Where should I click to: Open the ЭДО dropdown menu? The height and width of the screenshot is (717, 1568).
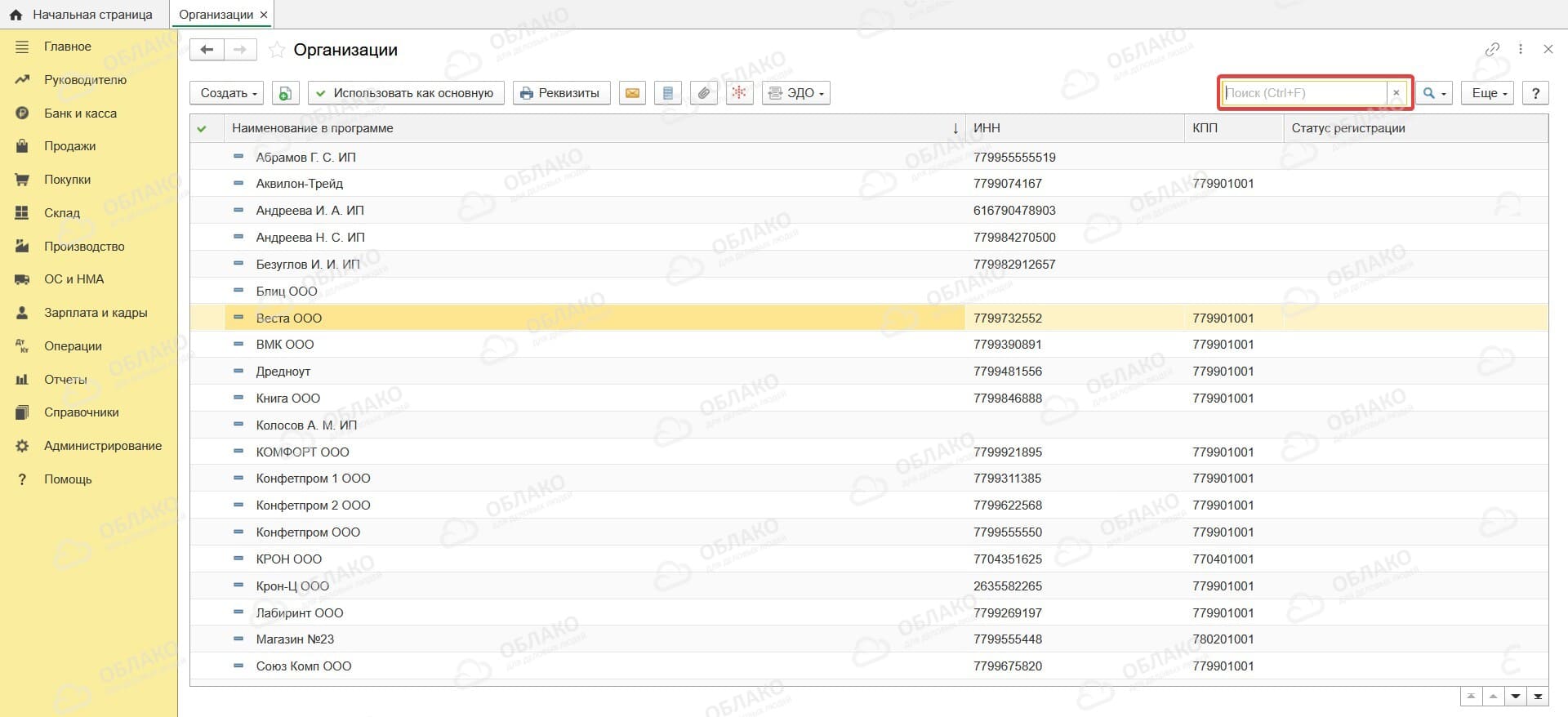pyautogui.click(x=796, y=93)
